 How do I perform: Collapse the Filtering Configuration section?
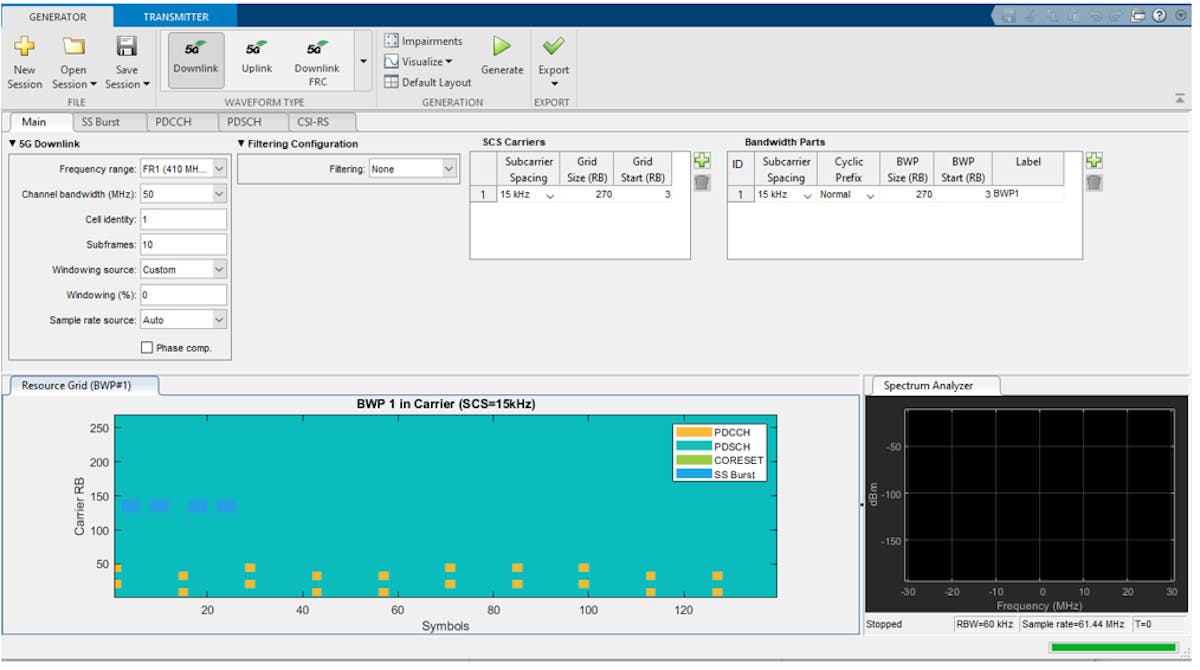click(240, 143)
